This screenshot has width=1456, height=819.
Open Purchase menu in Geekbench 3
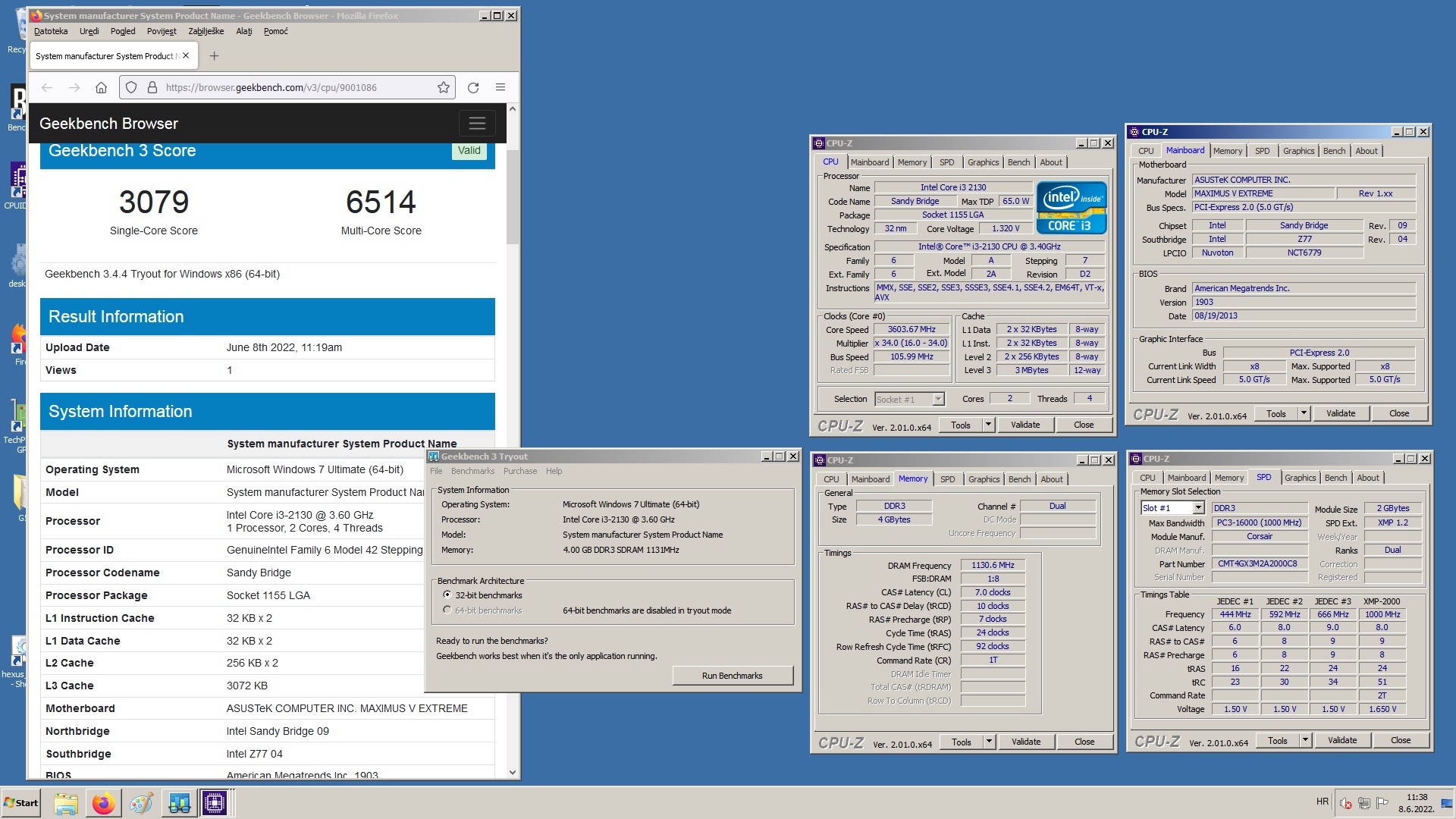pyautogui.click(x=520, y=471)
